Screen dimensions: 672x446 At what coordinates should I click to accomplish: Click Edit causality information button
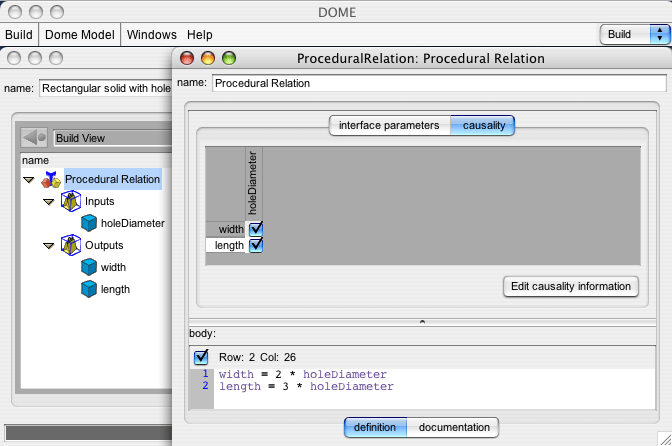(570, 286)
